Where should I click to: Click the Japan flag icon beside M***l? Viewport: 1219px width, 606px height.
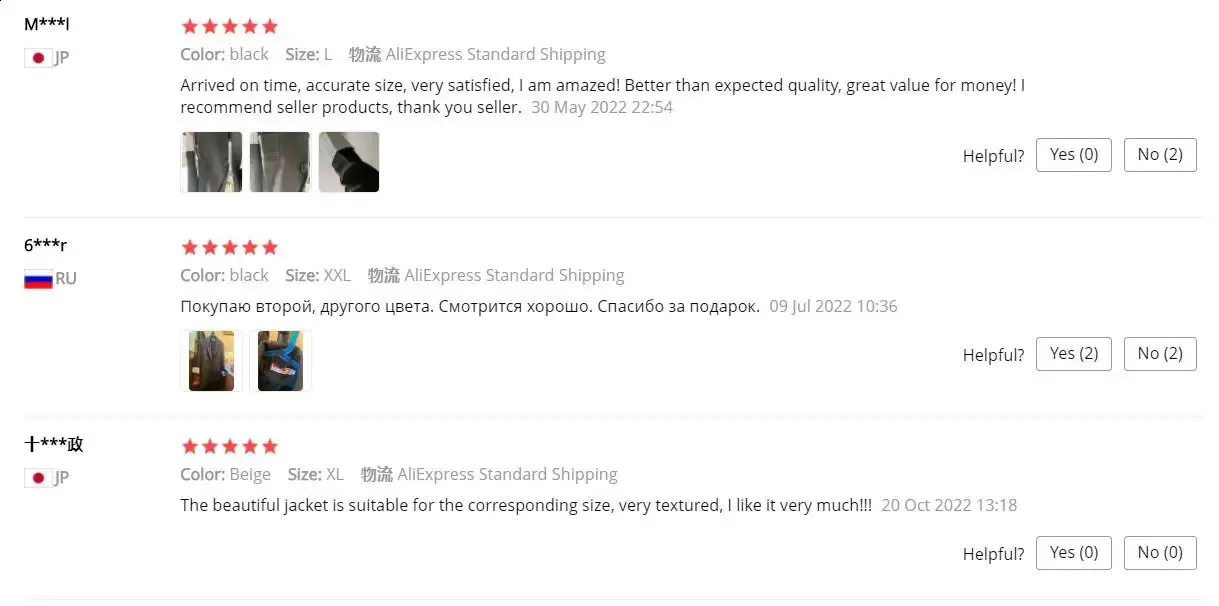pos(38,58)
